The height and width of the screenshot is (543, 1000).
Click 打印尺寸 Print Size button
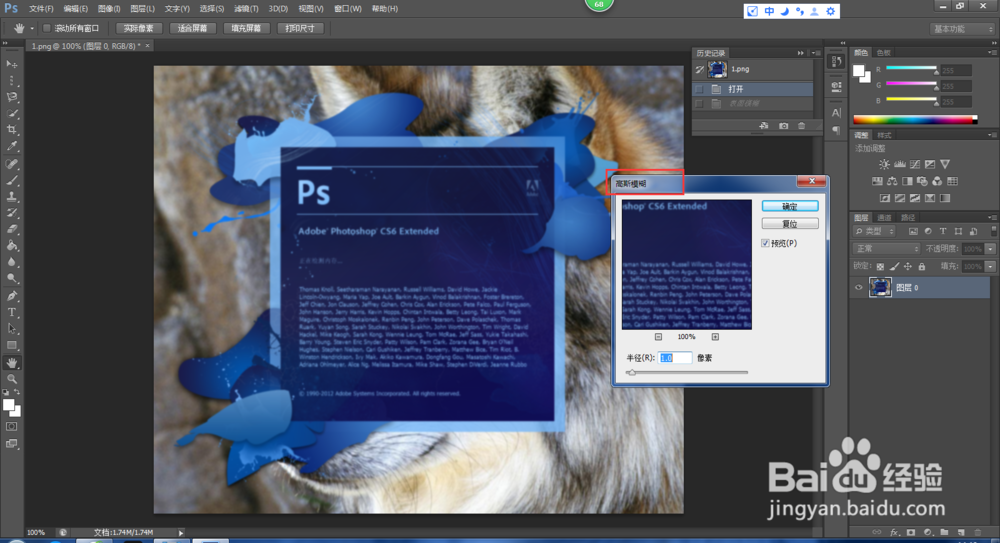300,28
